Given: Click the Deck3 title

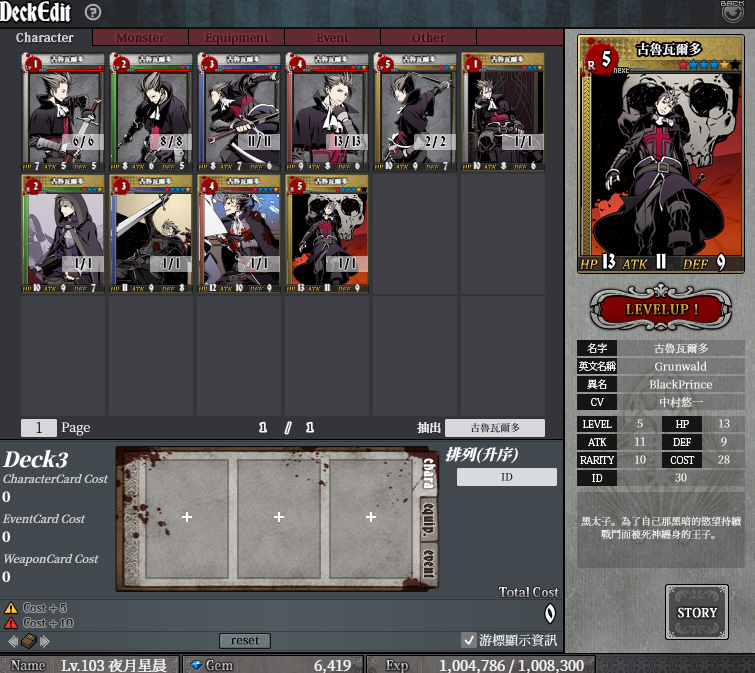Looking at the screenshot, I should point(36,459).
